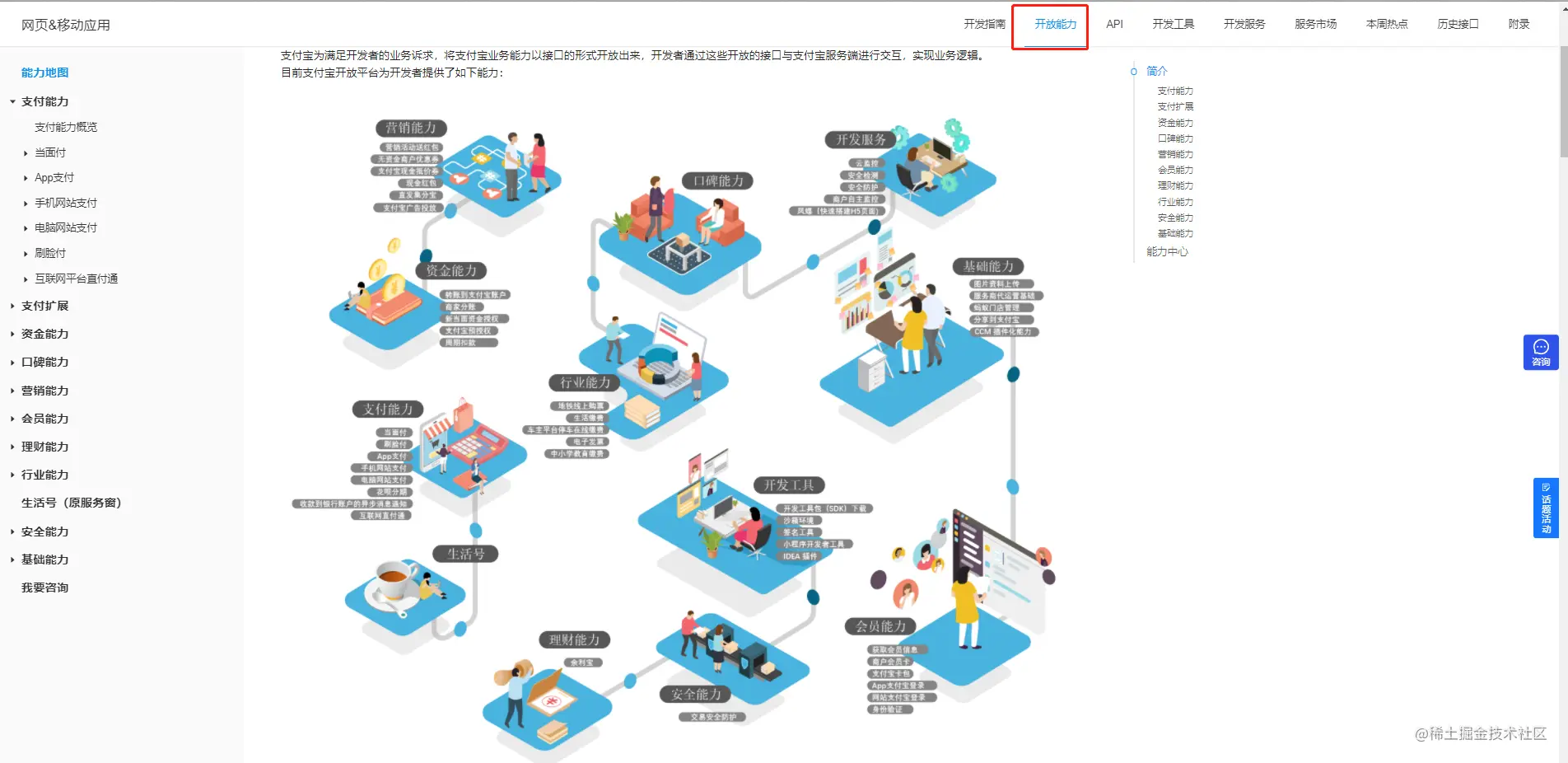
Task: Open the 附录 tab
Action: tap(1519, 24)
